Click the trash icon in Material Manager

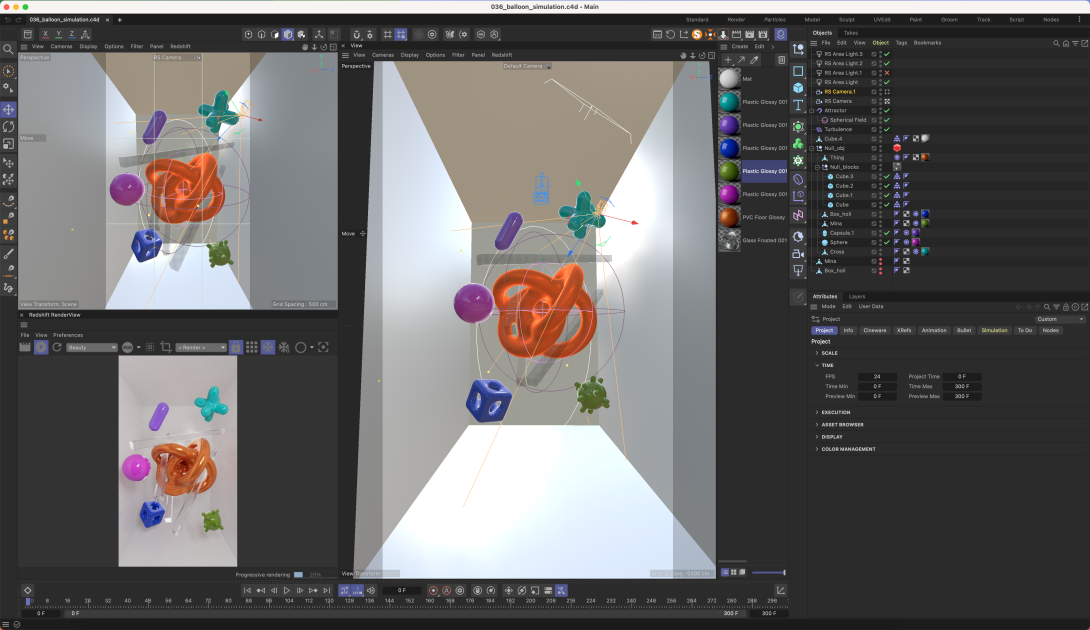pos(781,60)
